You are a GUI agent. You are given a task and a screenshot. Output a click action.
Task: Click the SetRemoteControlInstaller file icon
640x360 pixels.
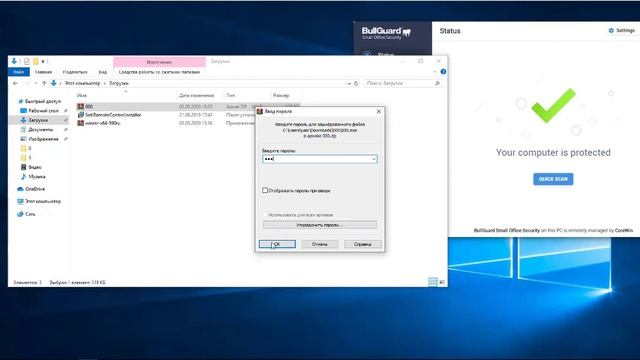point(81,115)
